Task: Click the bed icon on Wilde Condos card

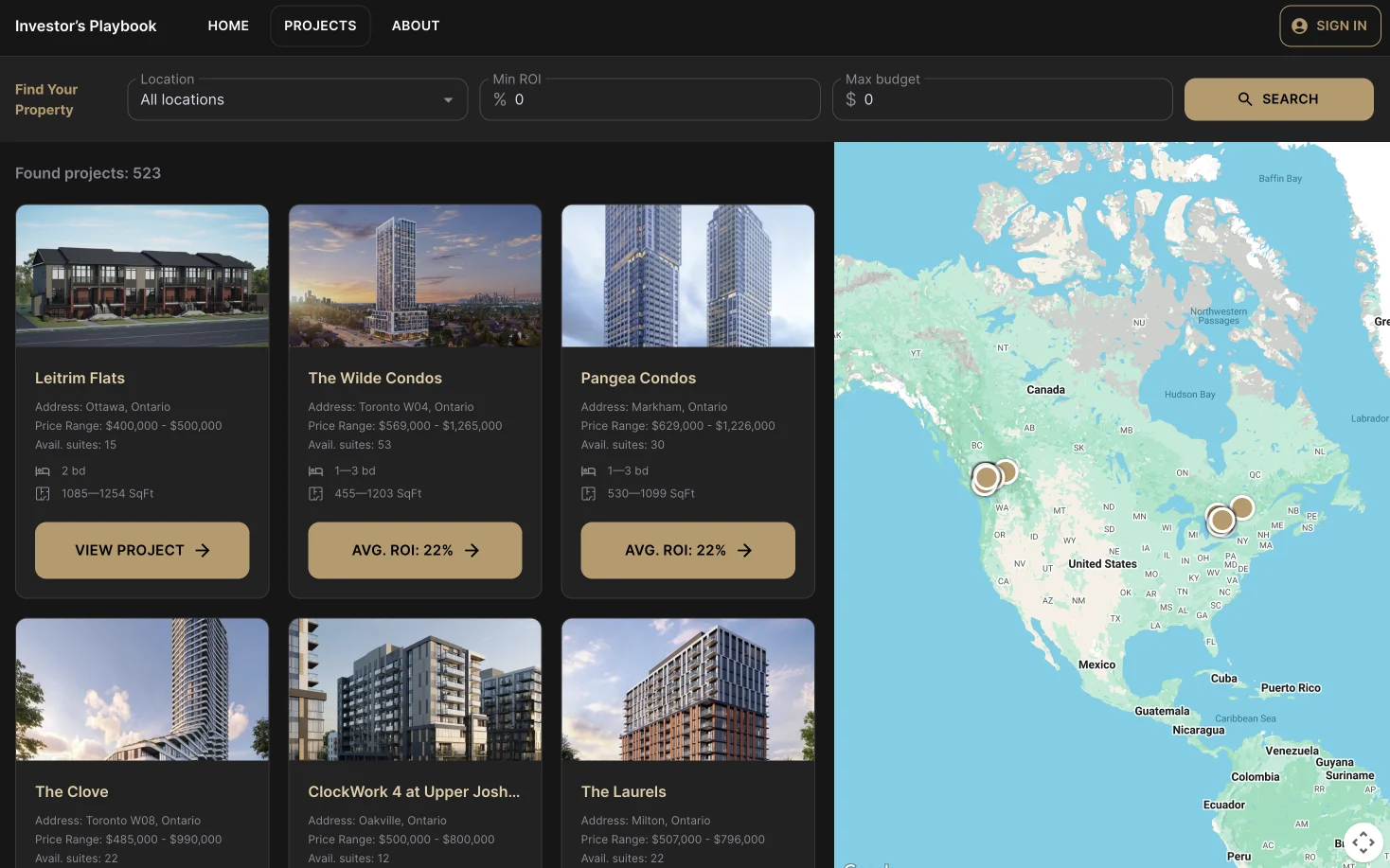Action: click(315, 470)
